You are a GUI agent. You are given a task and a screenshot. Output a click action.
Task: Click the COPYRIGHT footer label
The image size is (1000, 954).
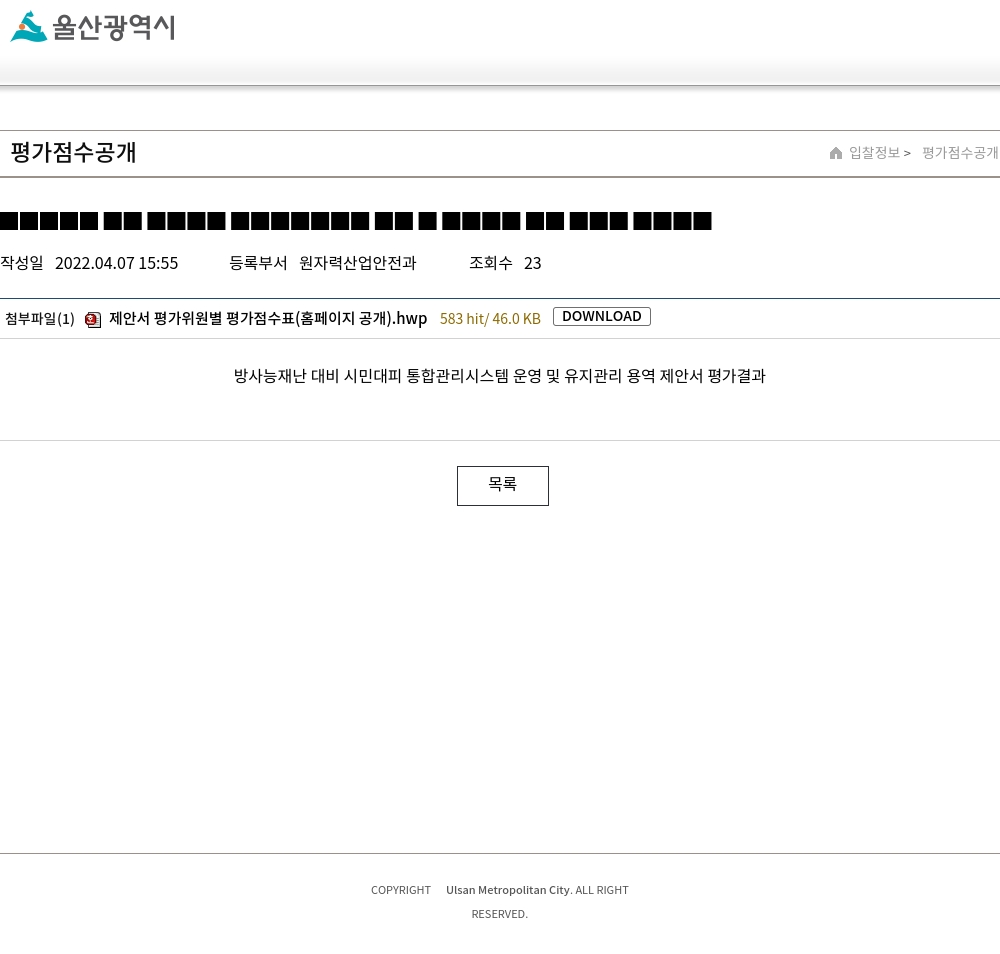401,890
